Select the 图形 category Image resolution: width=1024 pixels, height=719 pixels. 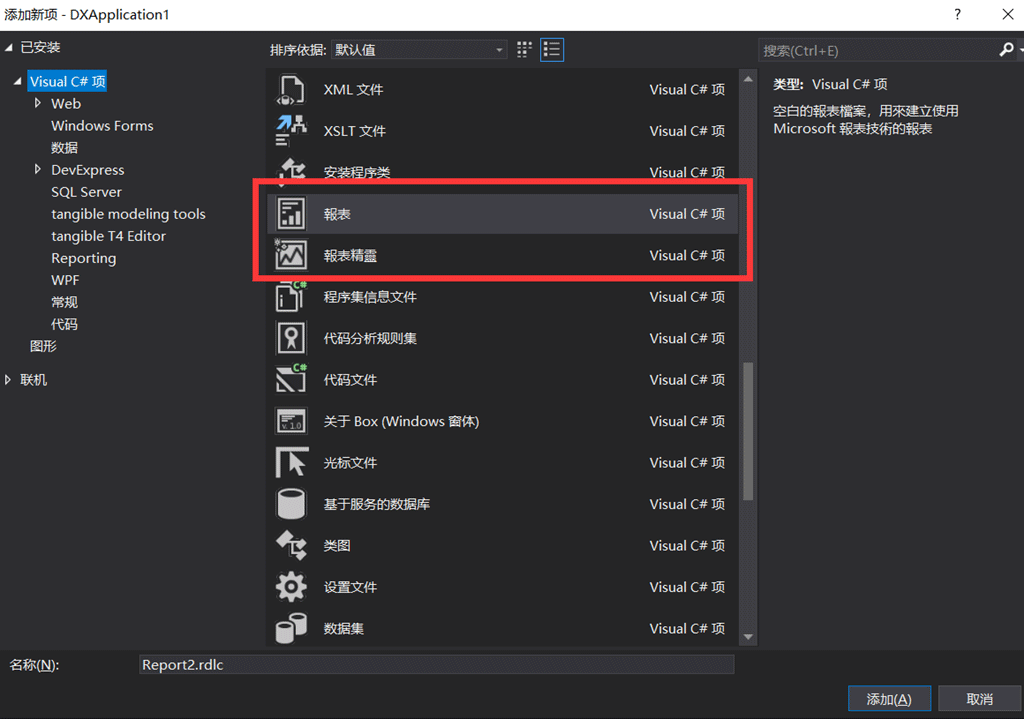coord(43,346)
